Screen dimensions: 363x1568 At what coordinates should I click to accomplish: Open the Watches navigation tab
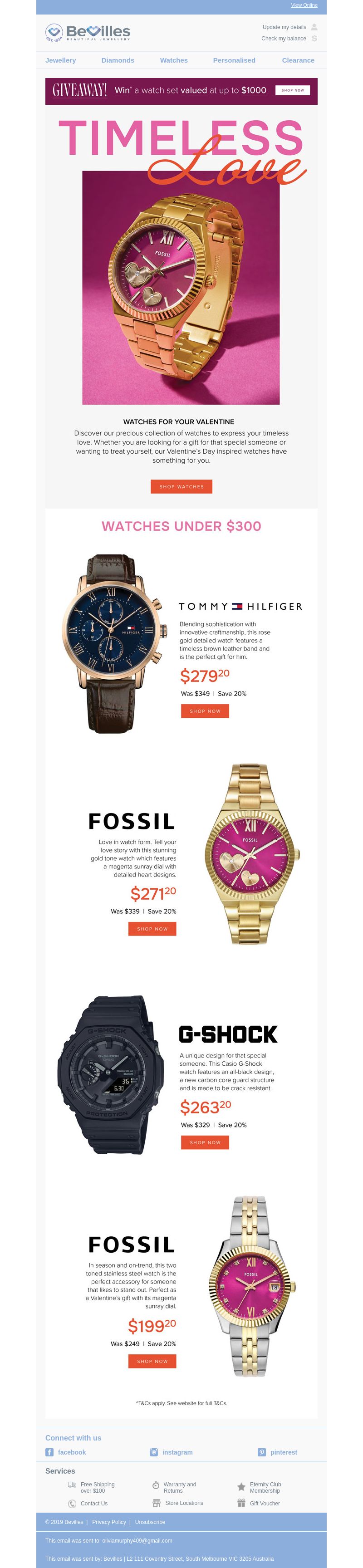(x=174, y=60)
